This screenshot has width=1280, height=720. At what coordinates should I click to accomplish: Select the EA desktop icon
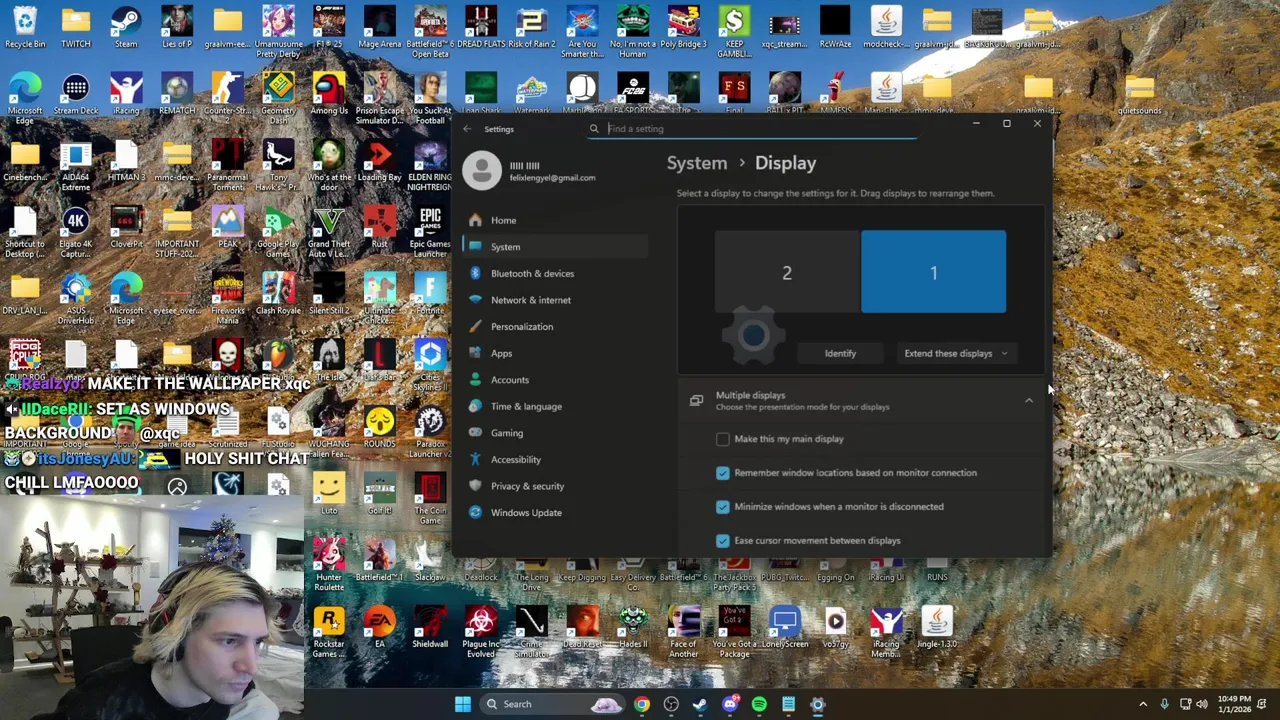click(380, 628)
